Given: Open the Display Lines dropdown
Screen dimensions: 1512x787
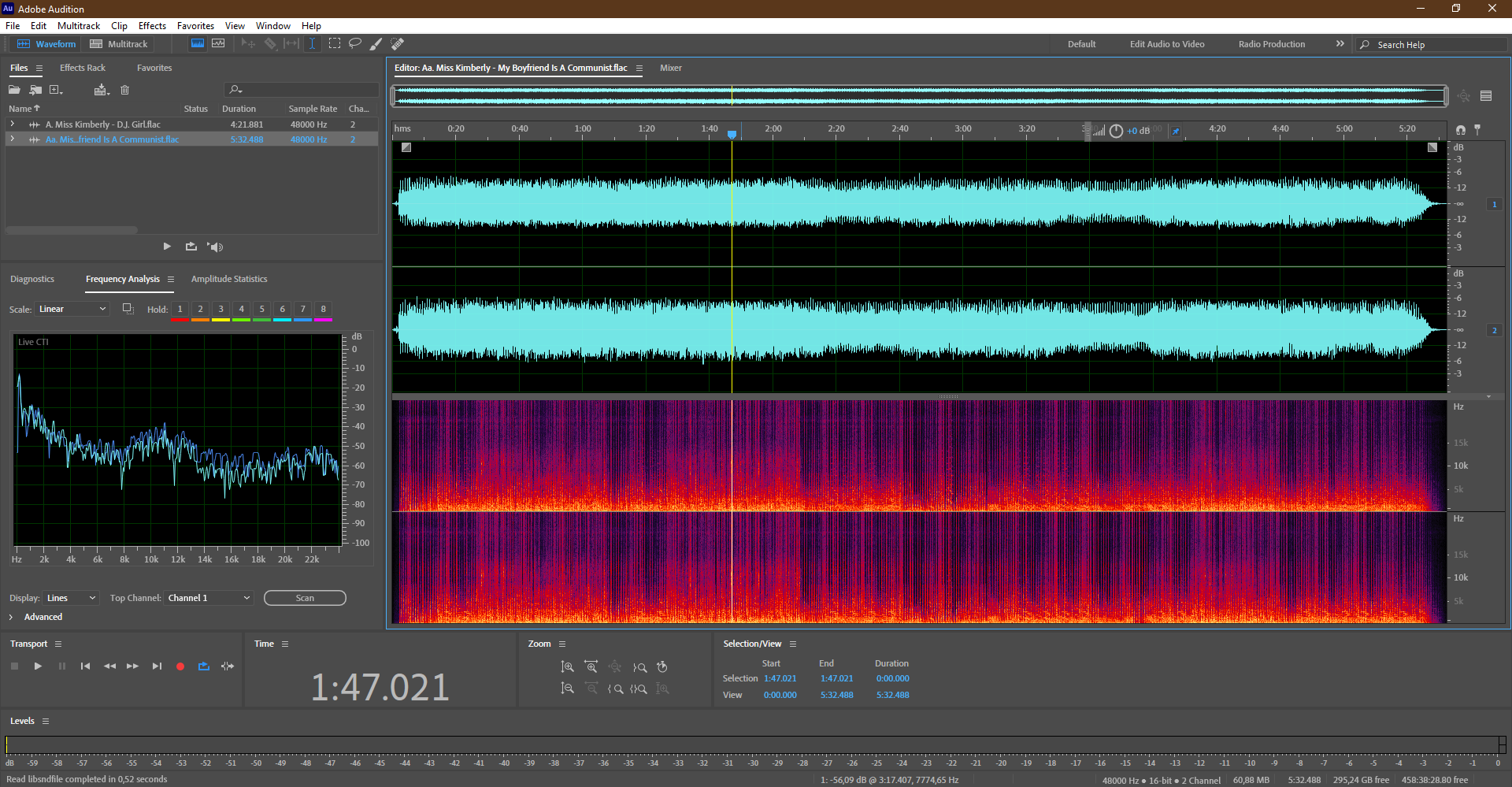Looking at the screenshot, I should click(72, 598).
